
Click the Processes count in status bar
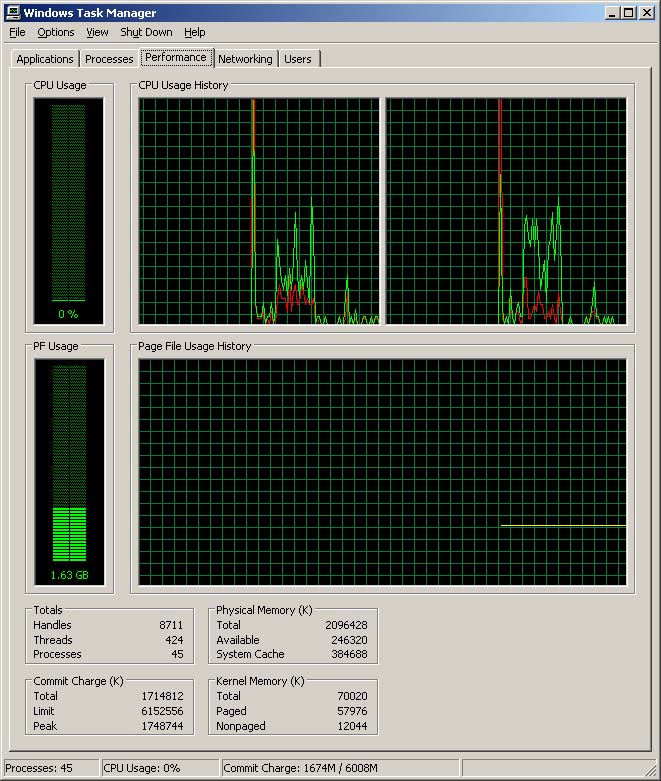coord(50,769)
